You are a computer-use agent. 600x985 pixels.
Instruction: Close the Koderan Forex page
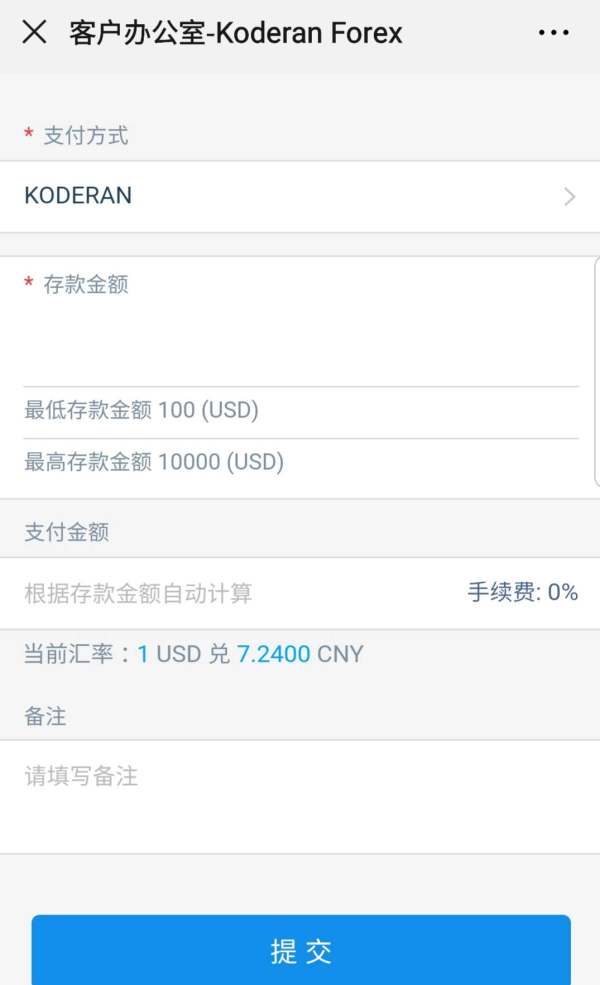(x=34, y=33)
